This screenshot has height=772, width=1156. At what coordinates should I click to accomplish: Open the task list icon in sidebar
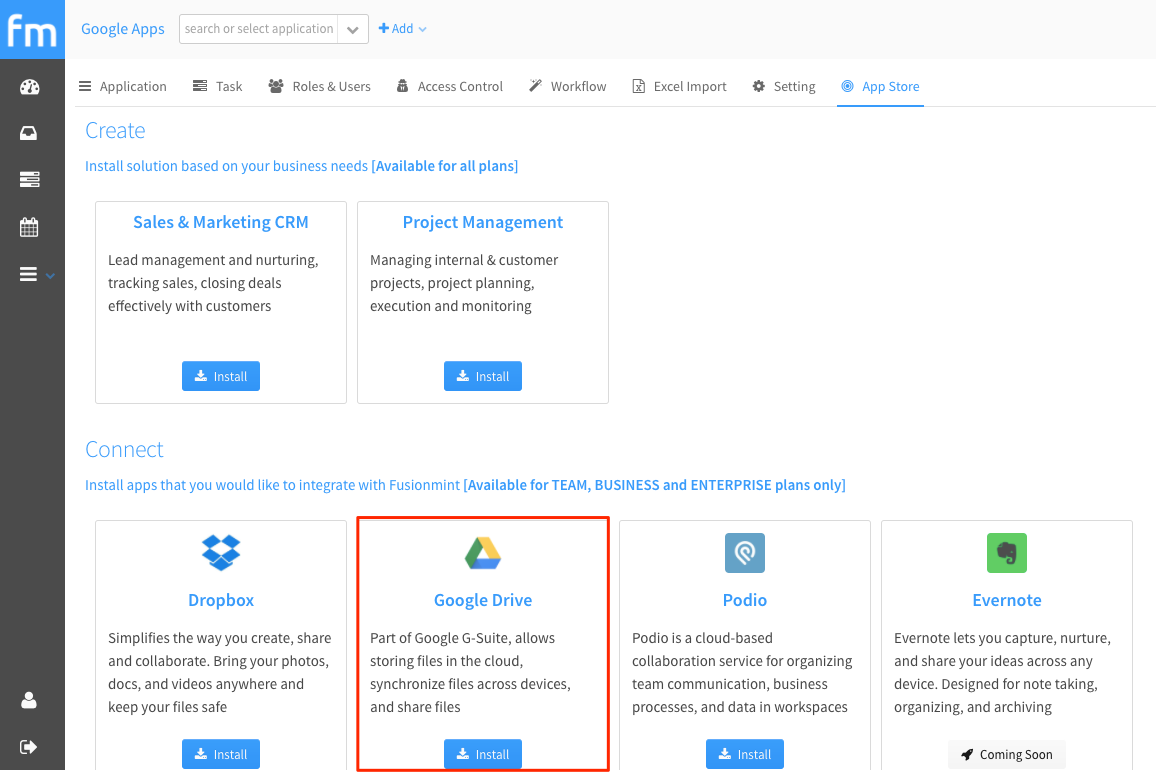click(x=29, y=179)
